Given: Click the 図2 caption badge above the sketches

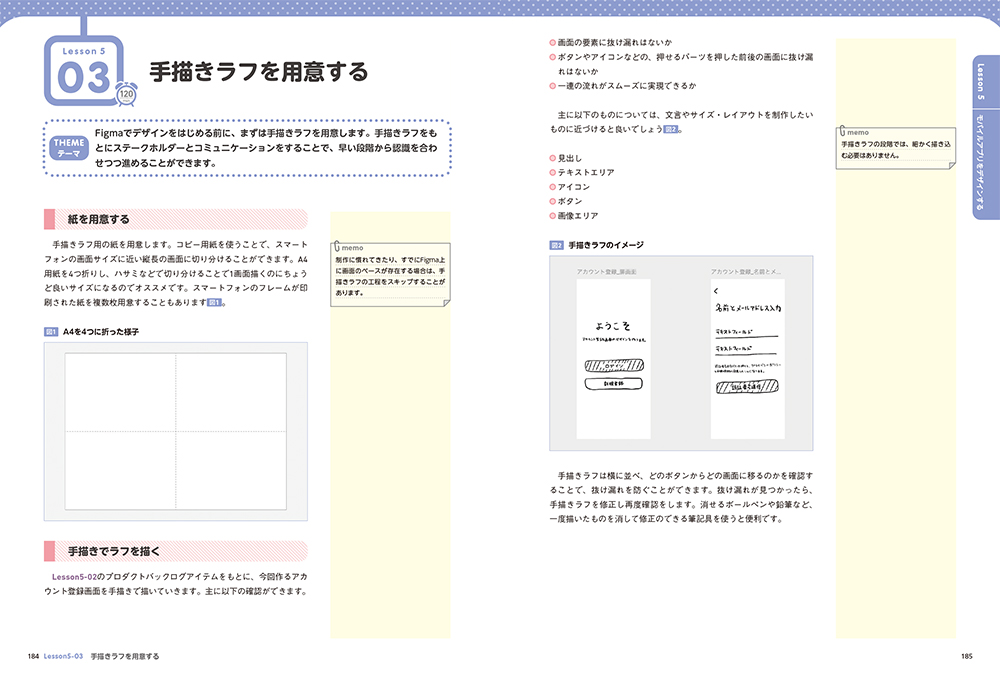Looking at the screenshot, I should point(556,245).
